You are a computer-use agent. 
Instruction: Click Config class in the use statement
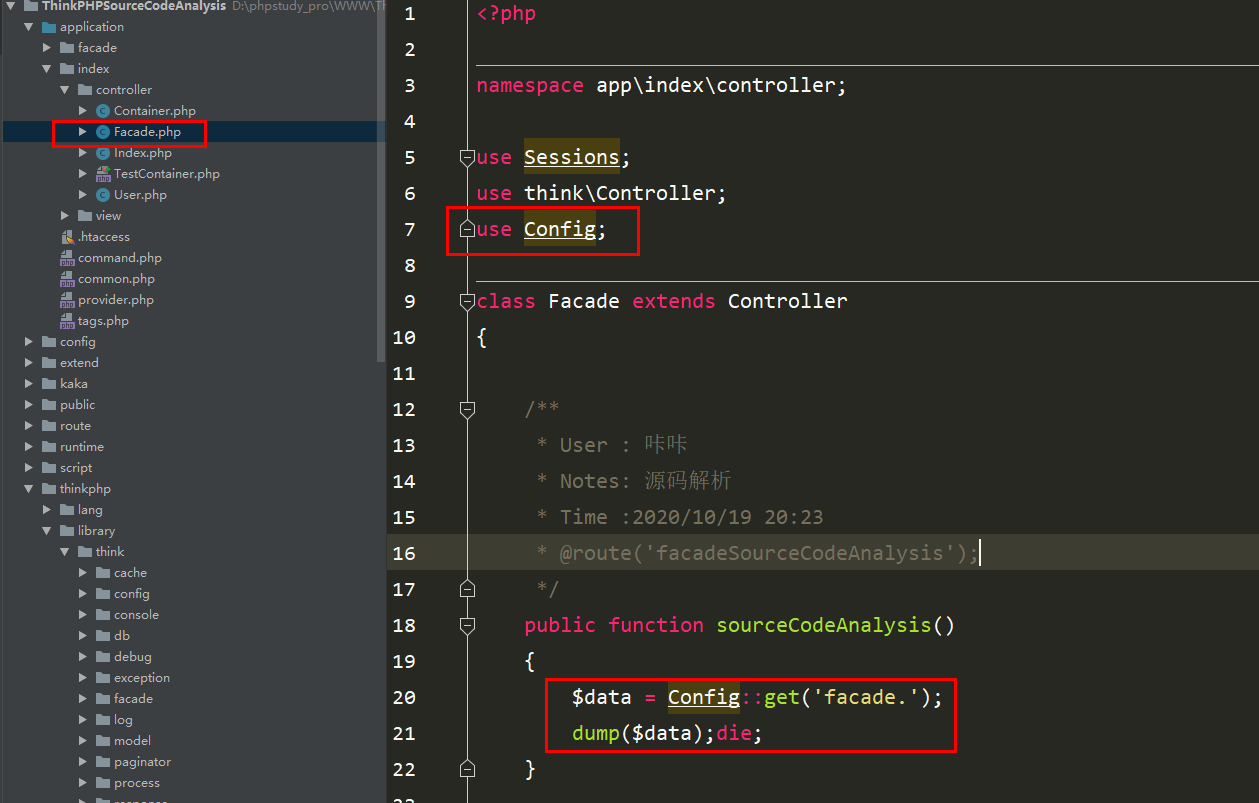560,229
